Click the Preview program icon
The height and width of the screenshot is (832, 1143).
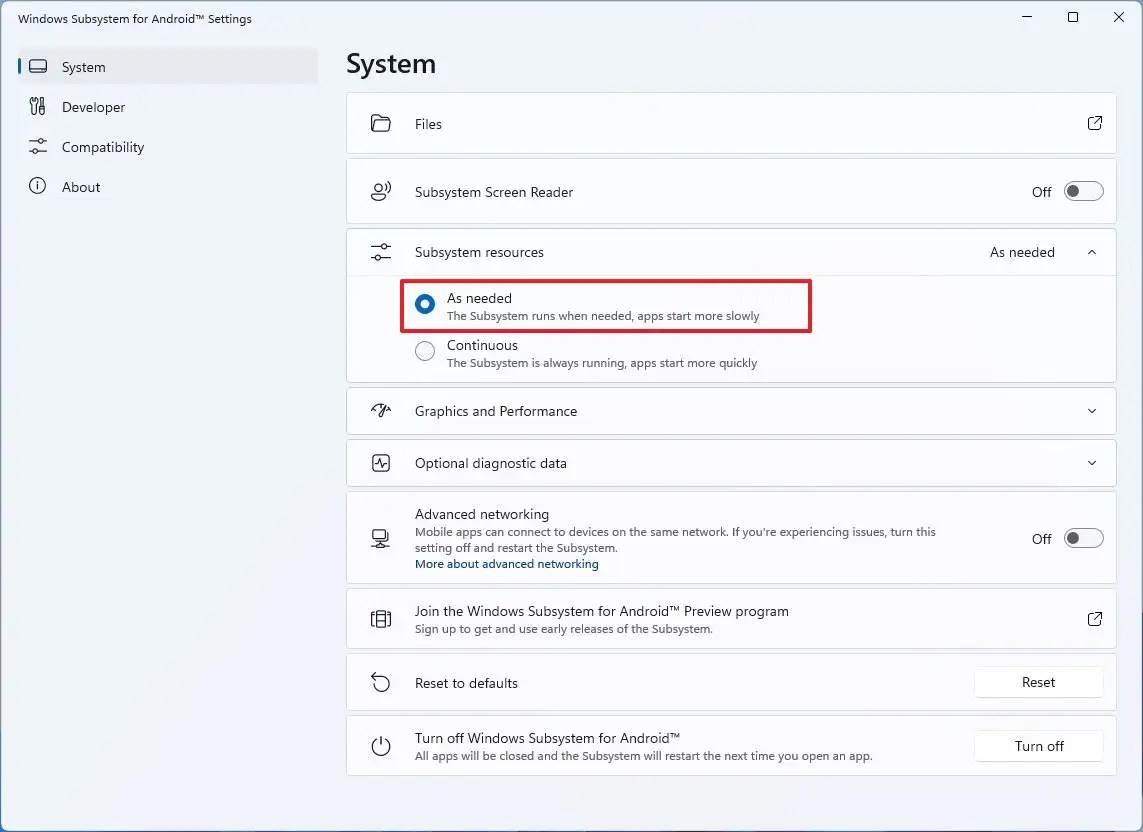[381, 619]
